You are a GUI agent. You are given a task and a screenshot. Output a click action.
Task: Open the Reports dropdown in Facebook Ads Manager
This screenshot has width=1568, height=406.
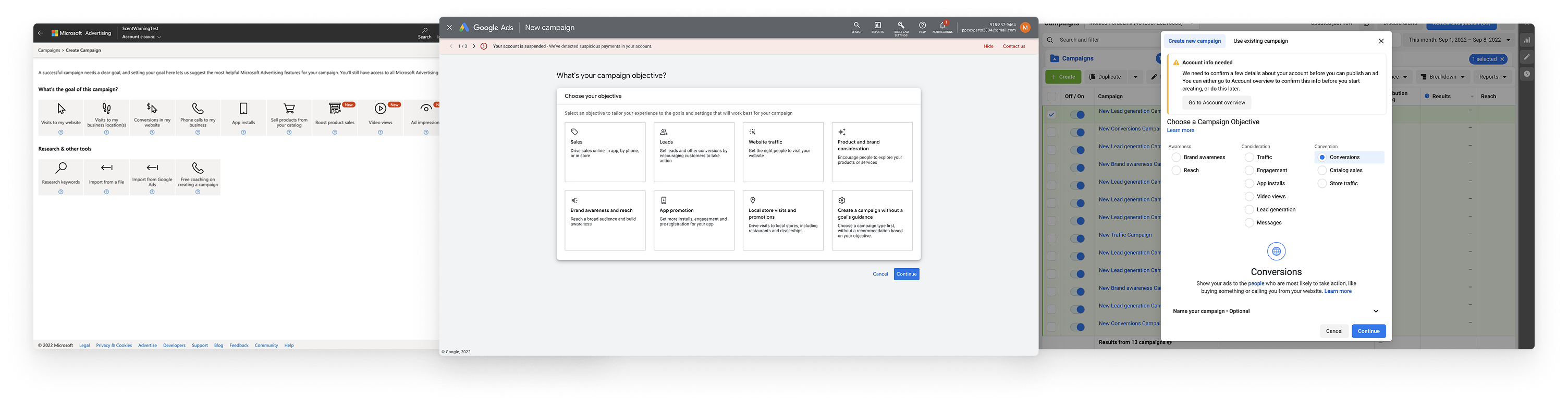tap(1492, 77)
